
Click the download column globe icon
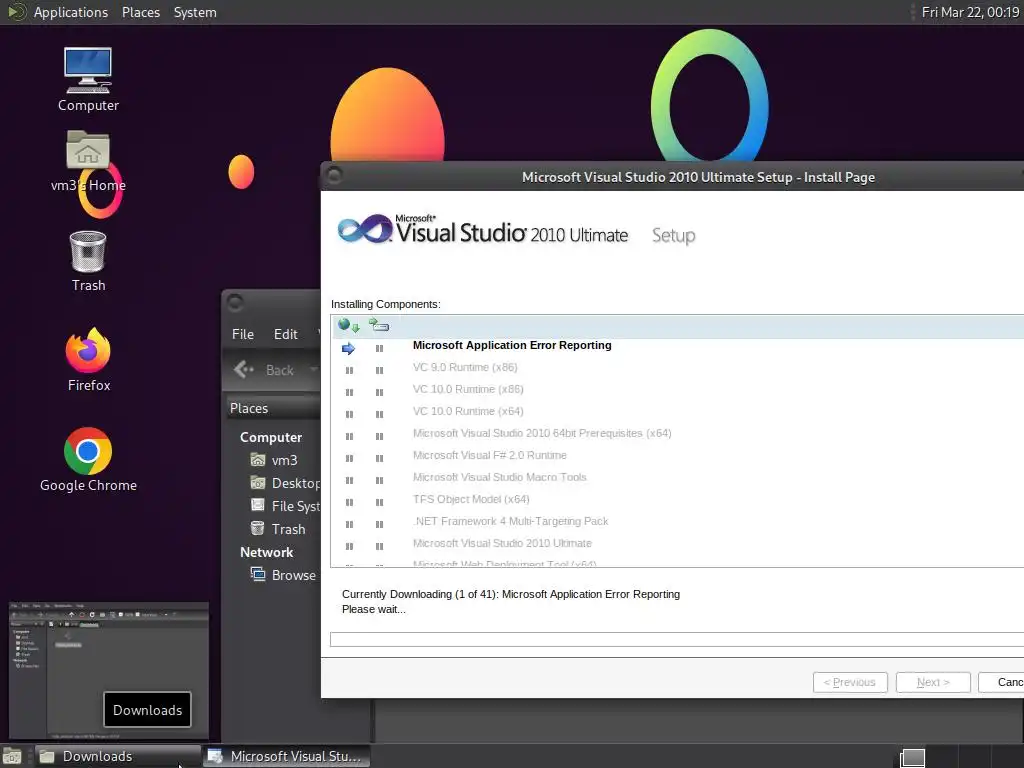(349, 325)
